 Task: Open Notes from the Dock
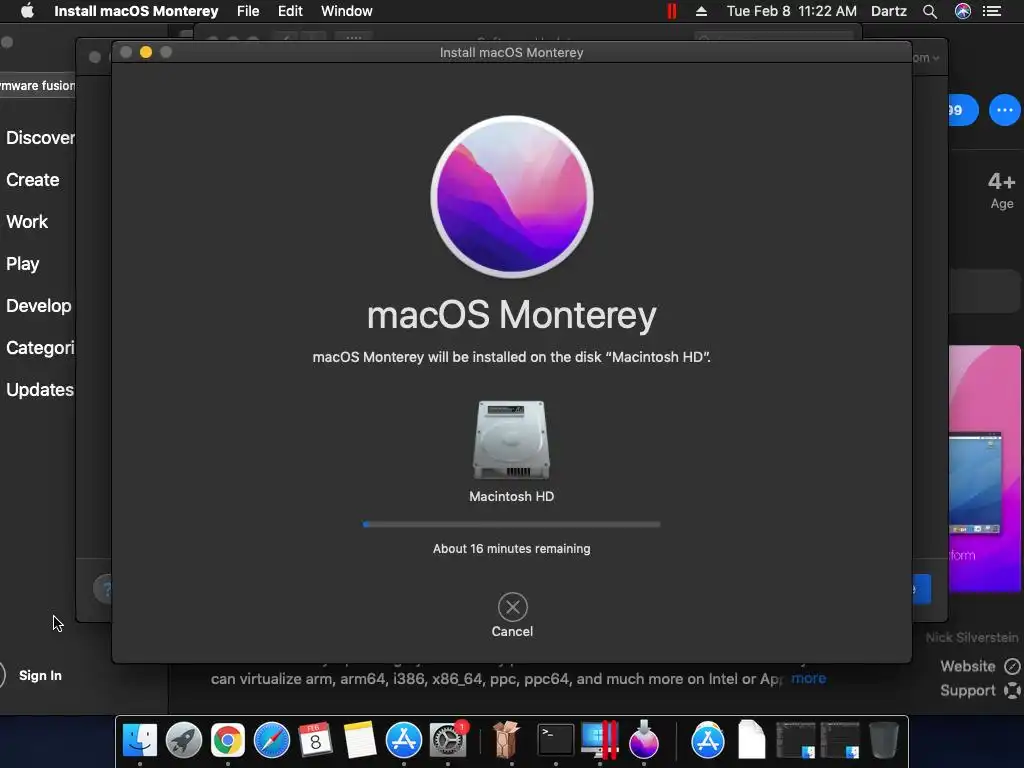click(360, 740)
